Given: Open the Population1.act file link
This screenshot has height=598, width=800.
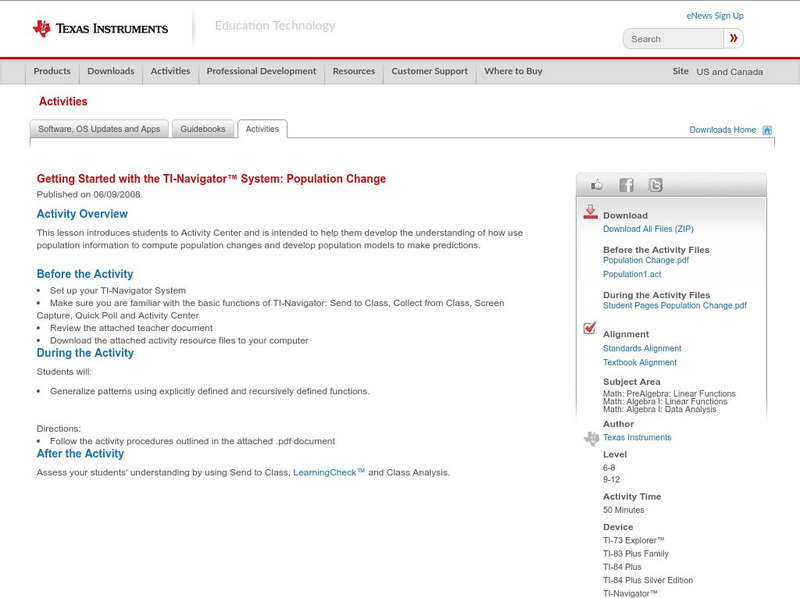Looking at the screenshot, I should (632, 275).
